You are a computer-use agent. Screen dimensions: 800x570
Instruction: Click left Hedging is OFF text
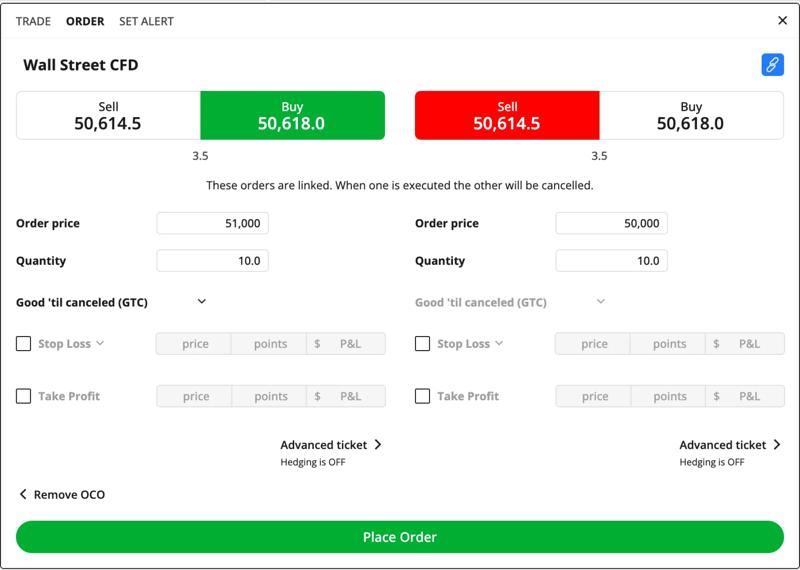pos(313,462)
